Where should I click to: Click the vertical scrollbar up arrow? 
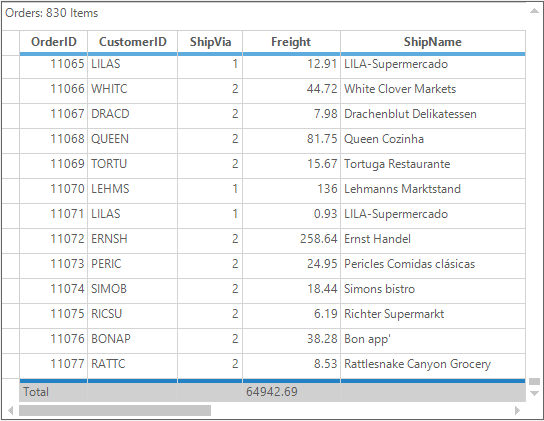click(x=534, y=11)
